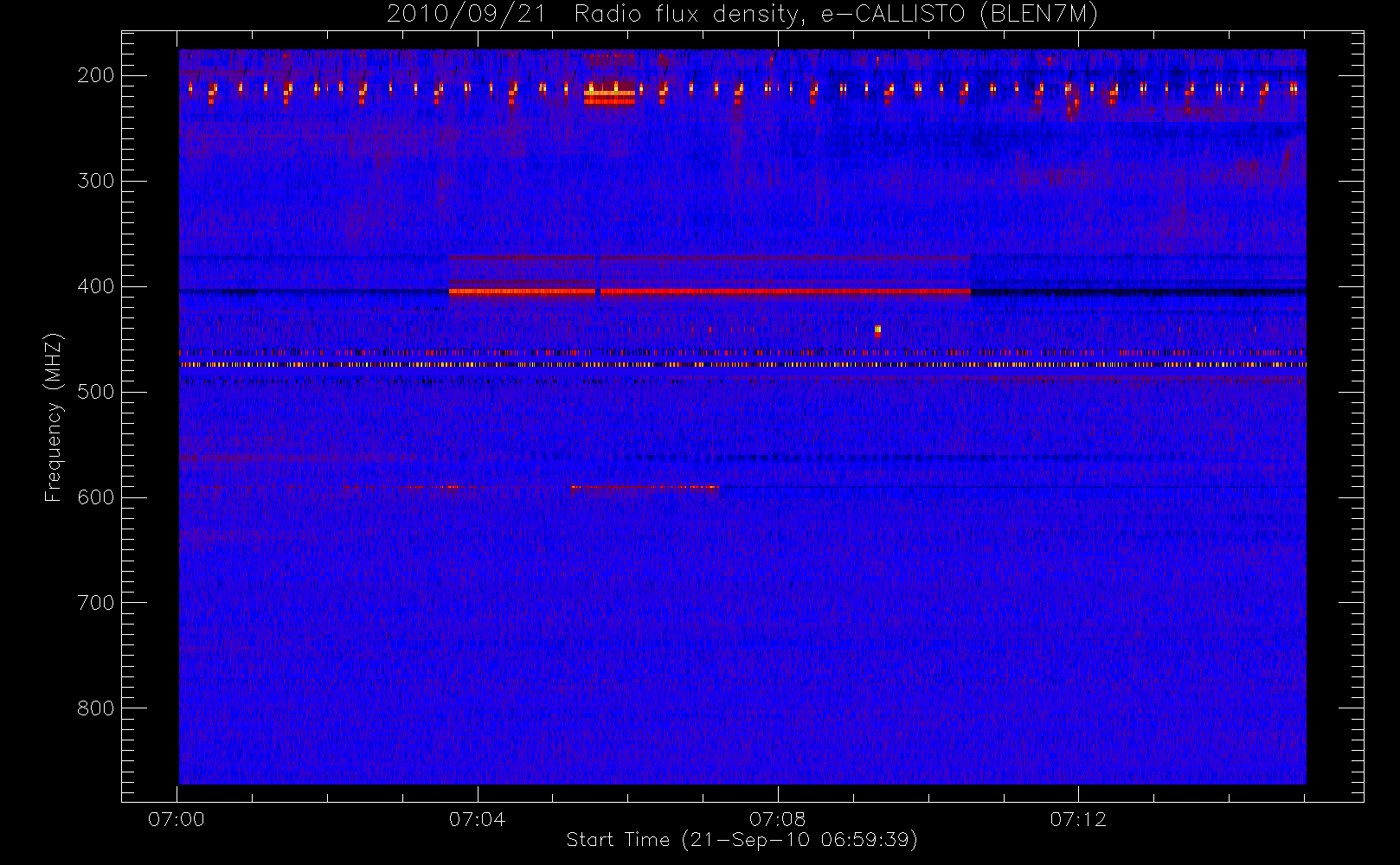Click the date '2010/09/21' in the title
1400x865 pixels.
[x=466, y=14]
